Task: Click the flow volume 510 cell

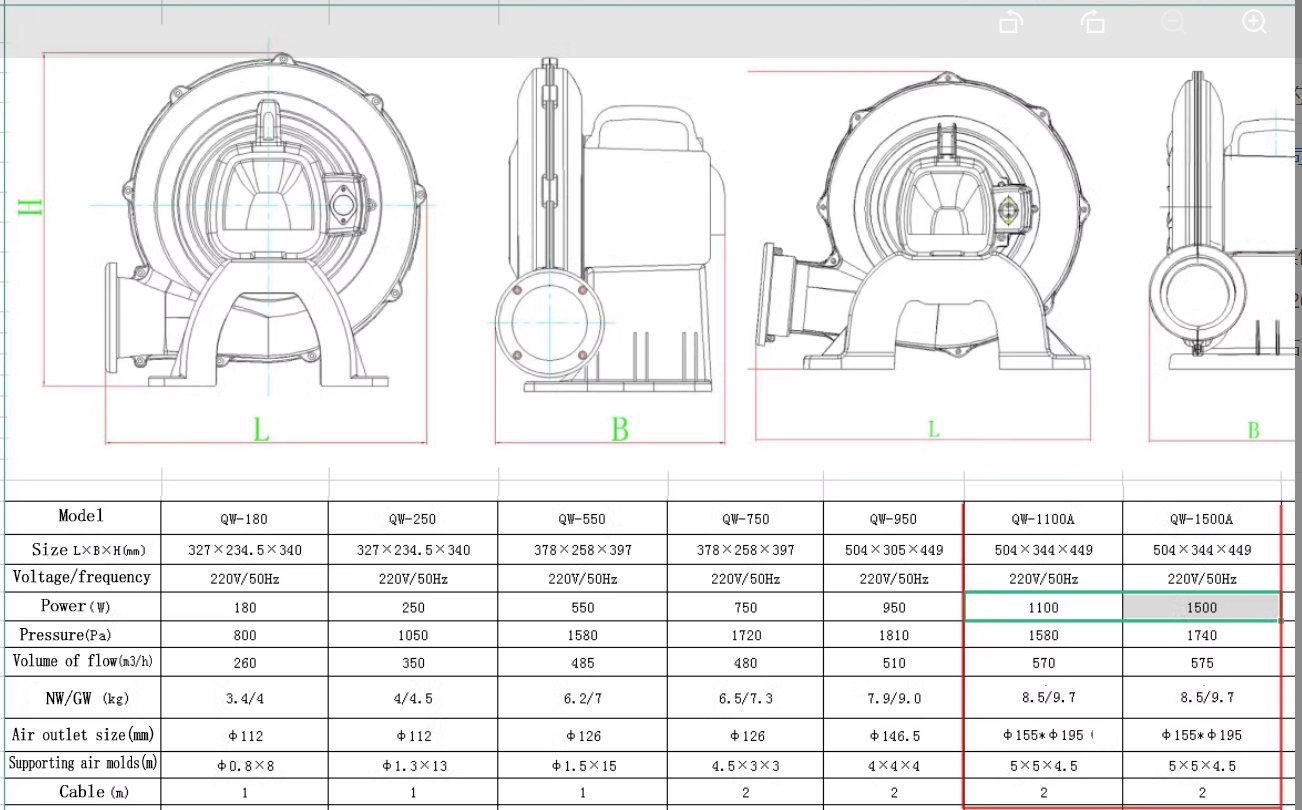Action: pos(894,662)
